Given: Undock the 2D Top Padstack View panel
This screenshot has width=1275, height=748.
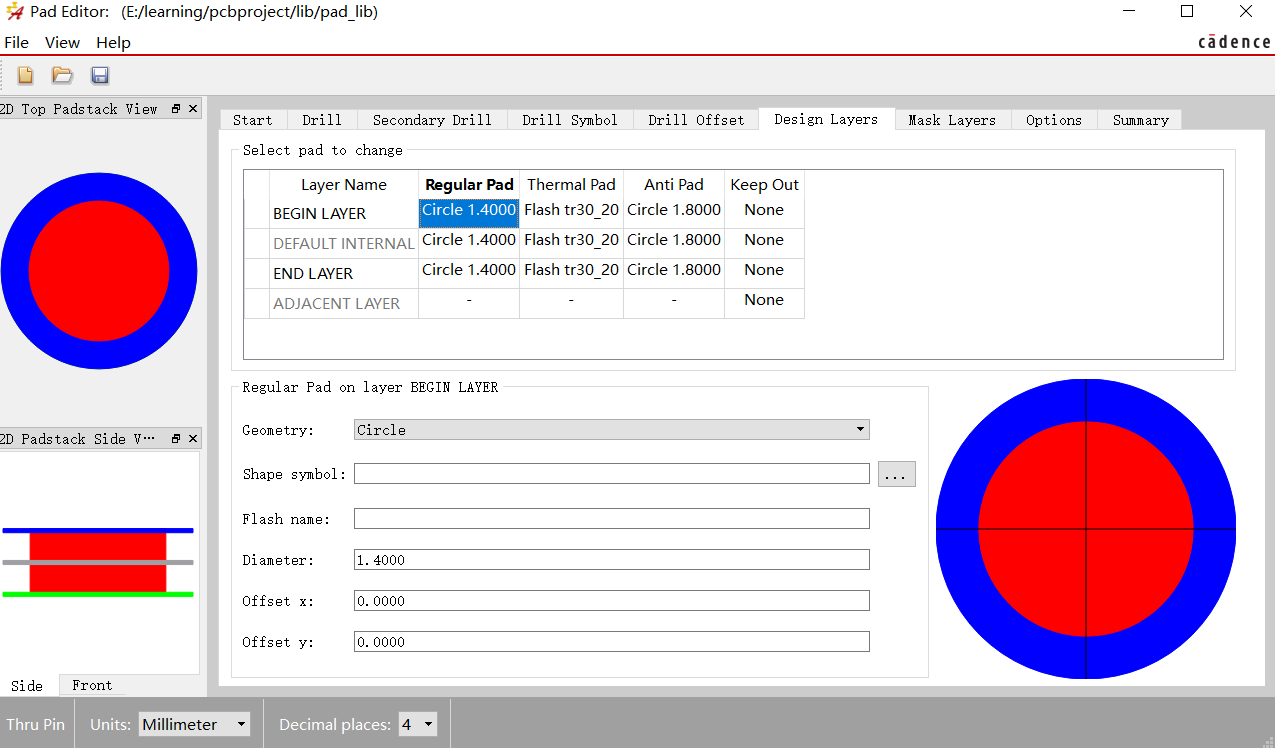Looking at the screenshot, I should [x=176, y=109].
